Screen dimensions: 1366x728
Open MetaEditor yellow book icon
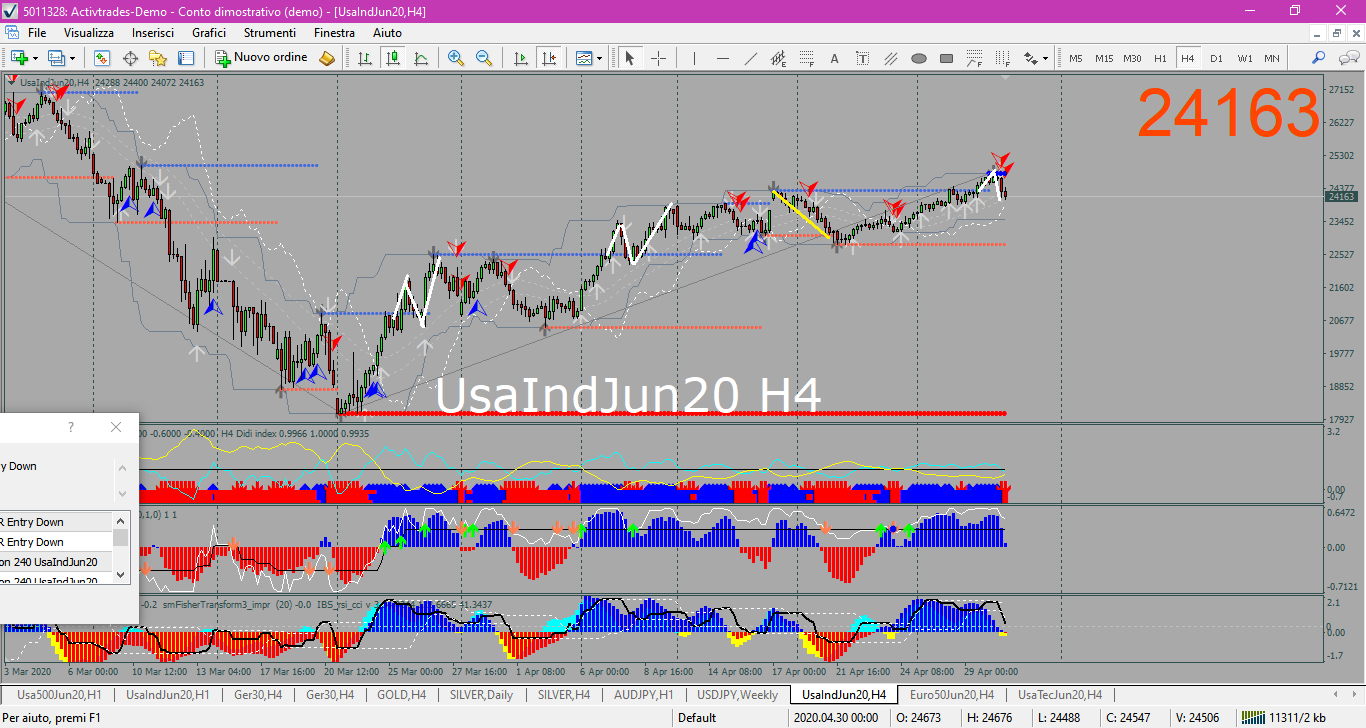click(327, 58)
